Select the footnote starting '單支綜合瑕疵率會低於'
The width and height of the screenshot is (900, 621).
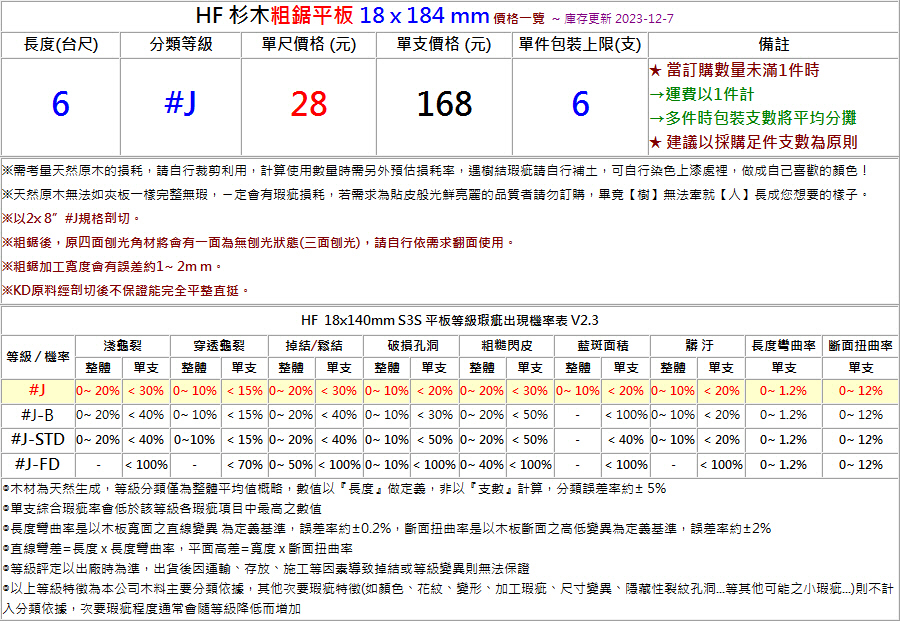point(162,509)
